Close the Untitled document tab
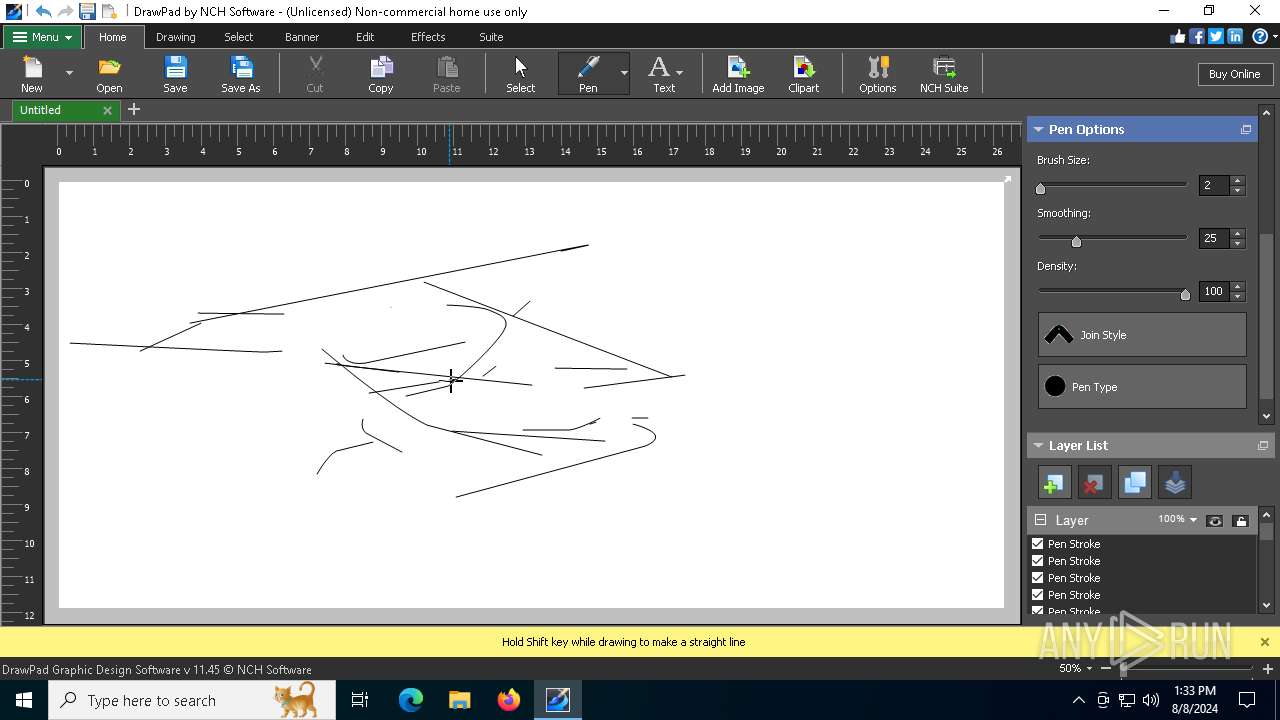The width and height of the screenshot is (1280, 720). tap(107, 110)
